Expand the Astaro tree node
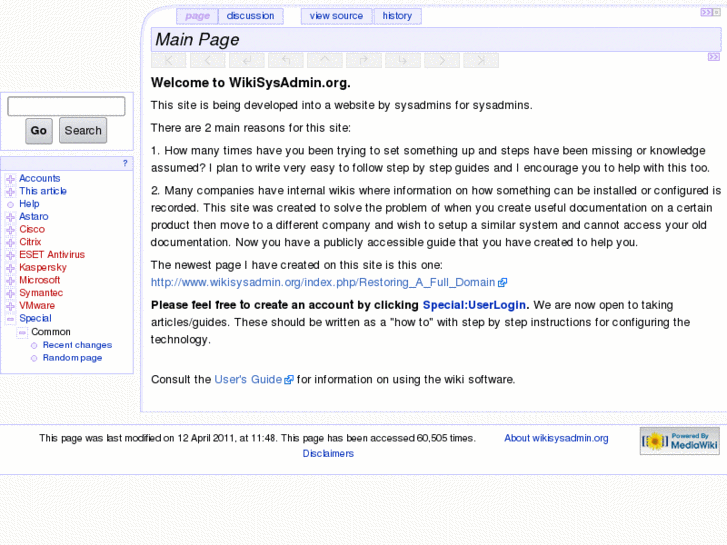Image resolution: width=727 pixels, height=545 pixels. (10, 217)
